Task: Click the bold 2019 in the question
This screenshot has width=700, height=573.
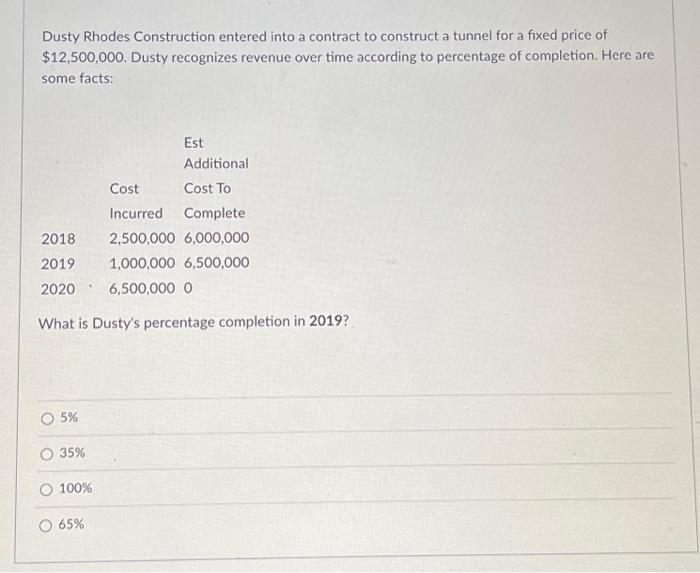Action: tap(326, 323)
